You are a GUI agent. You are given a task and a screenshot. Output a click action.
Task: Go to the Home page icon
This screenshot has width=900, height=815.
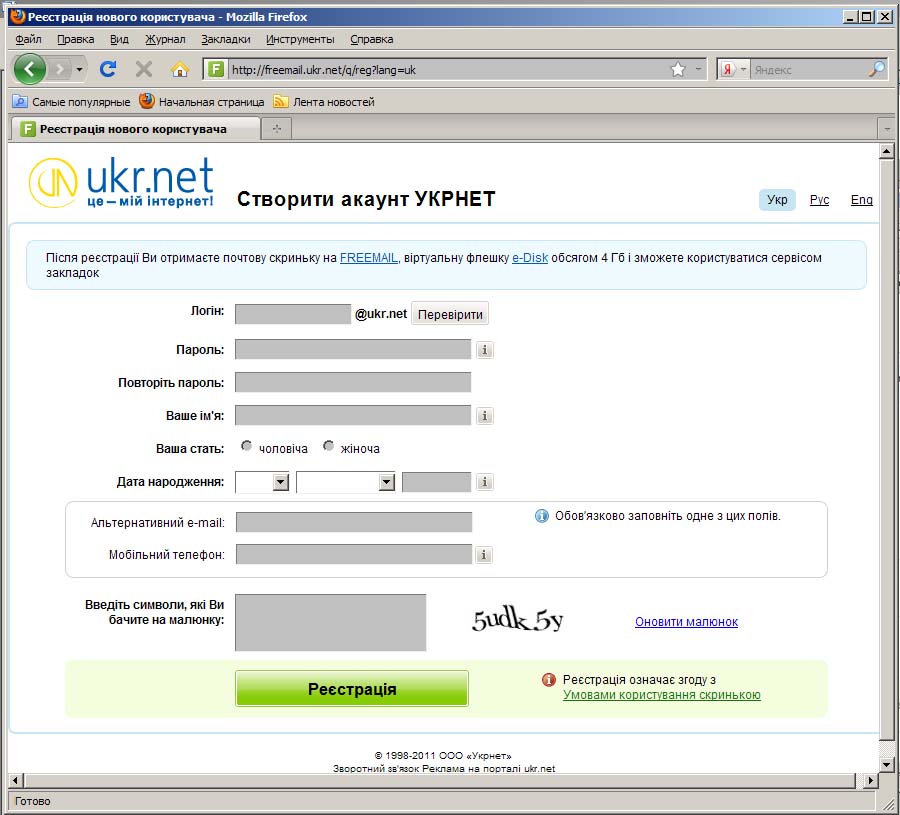180,69
